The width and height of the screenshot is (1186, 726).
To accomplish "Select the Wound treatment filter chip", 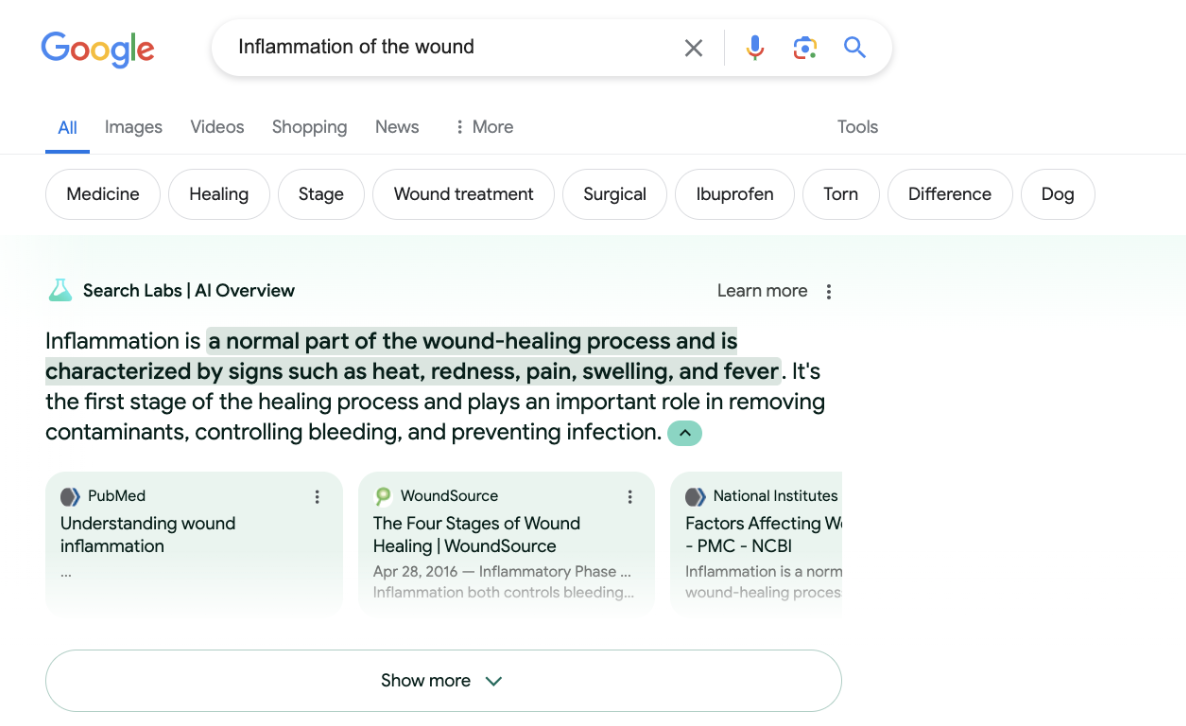I will [463, 194].
